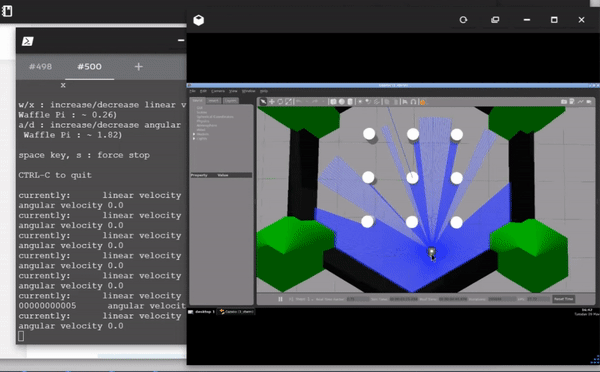Insert a sphere shape from the toolbar
The height and width of the screenshot is (372, 600).
point(342,102)
